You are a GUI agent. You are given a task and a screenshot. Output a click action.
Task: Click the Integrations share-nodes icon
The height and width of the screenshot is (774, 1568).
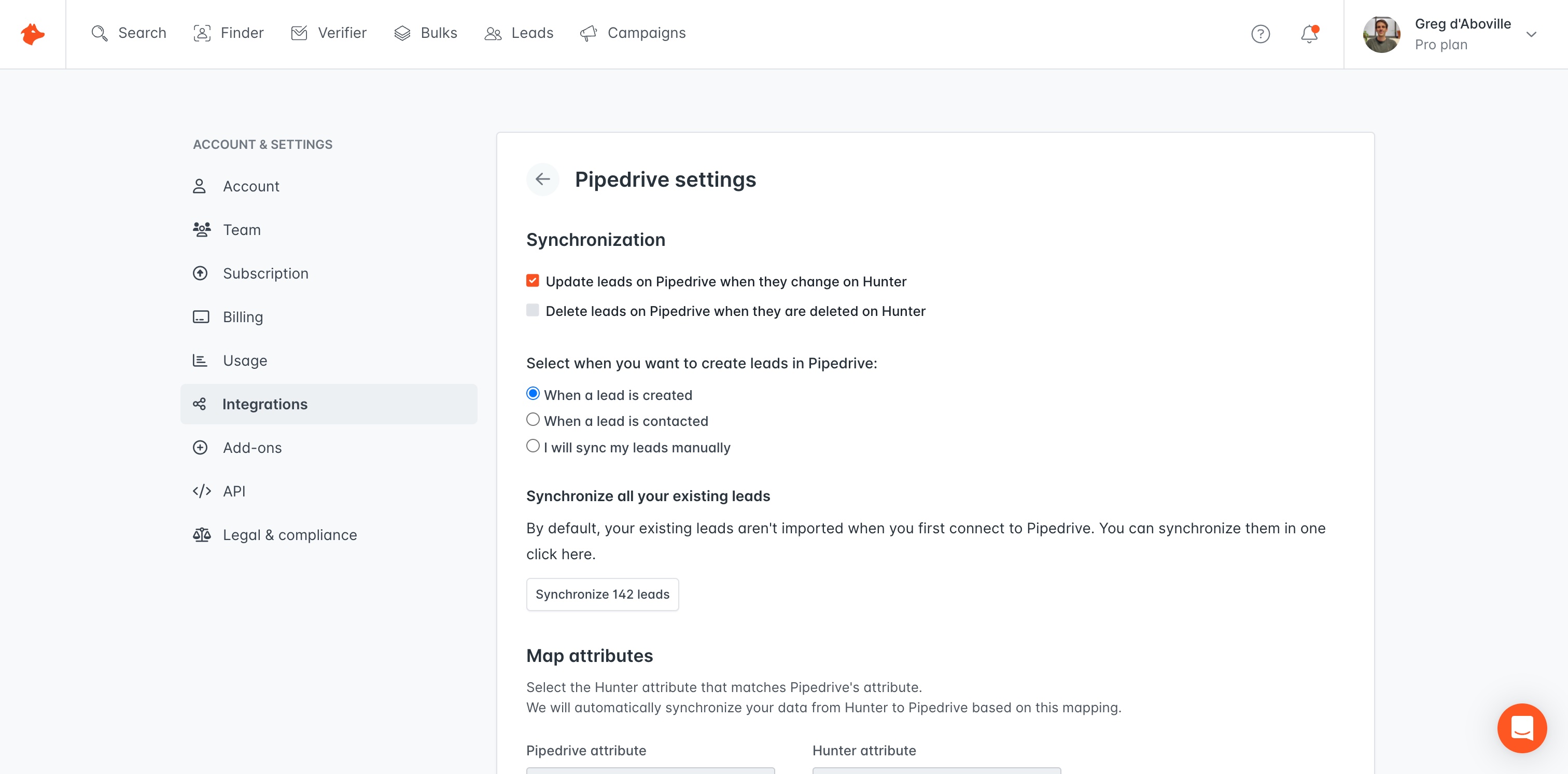click(199, 404)
